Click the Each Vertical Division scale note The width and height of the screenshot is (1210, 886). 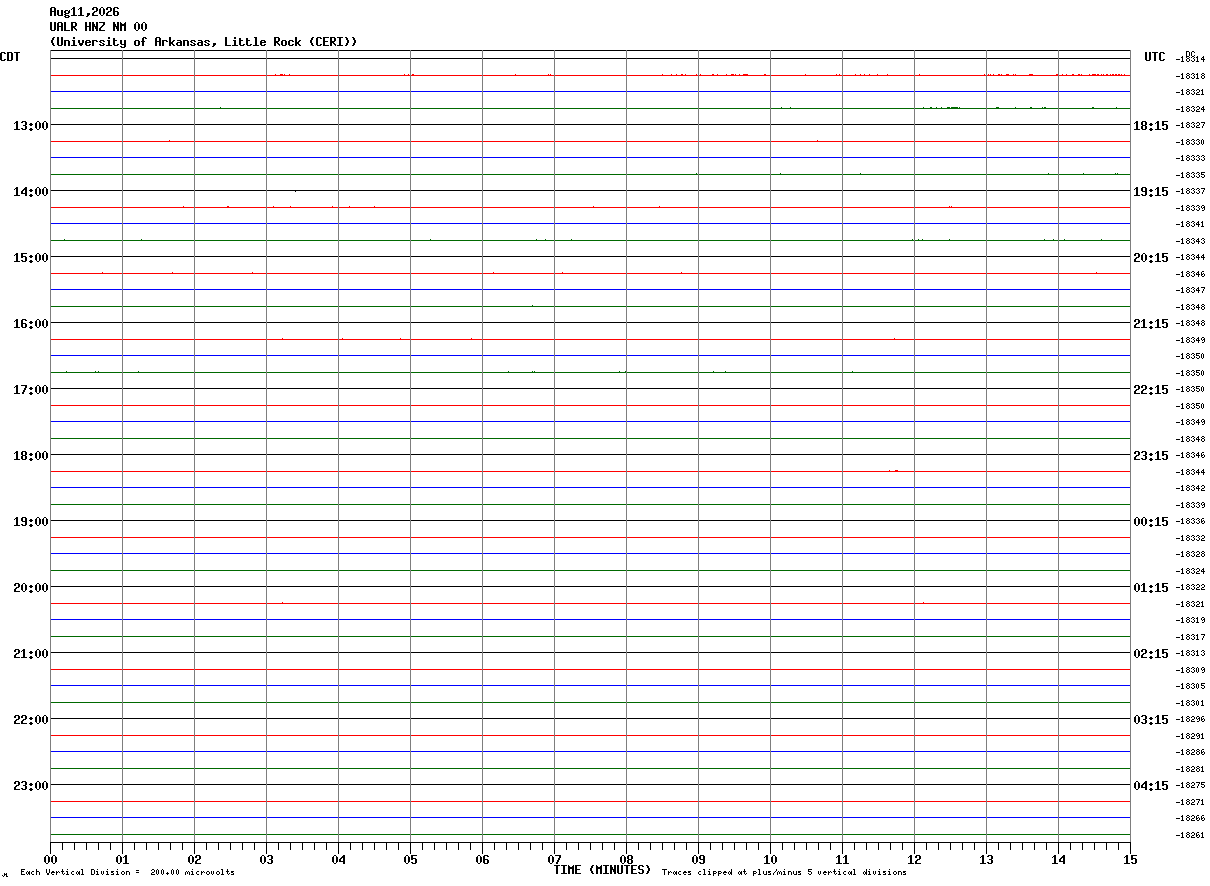coord(127,873)
